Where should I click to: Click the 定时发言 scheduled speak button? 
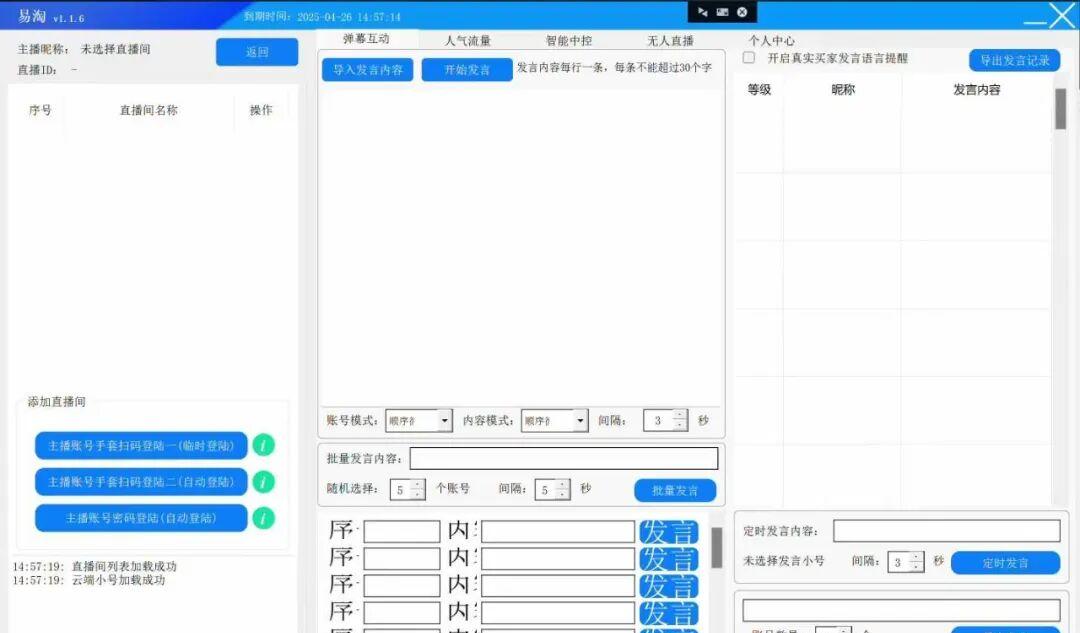tap(1007, 562)
